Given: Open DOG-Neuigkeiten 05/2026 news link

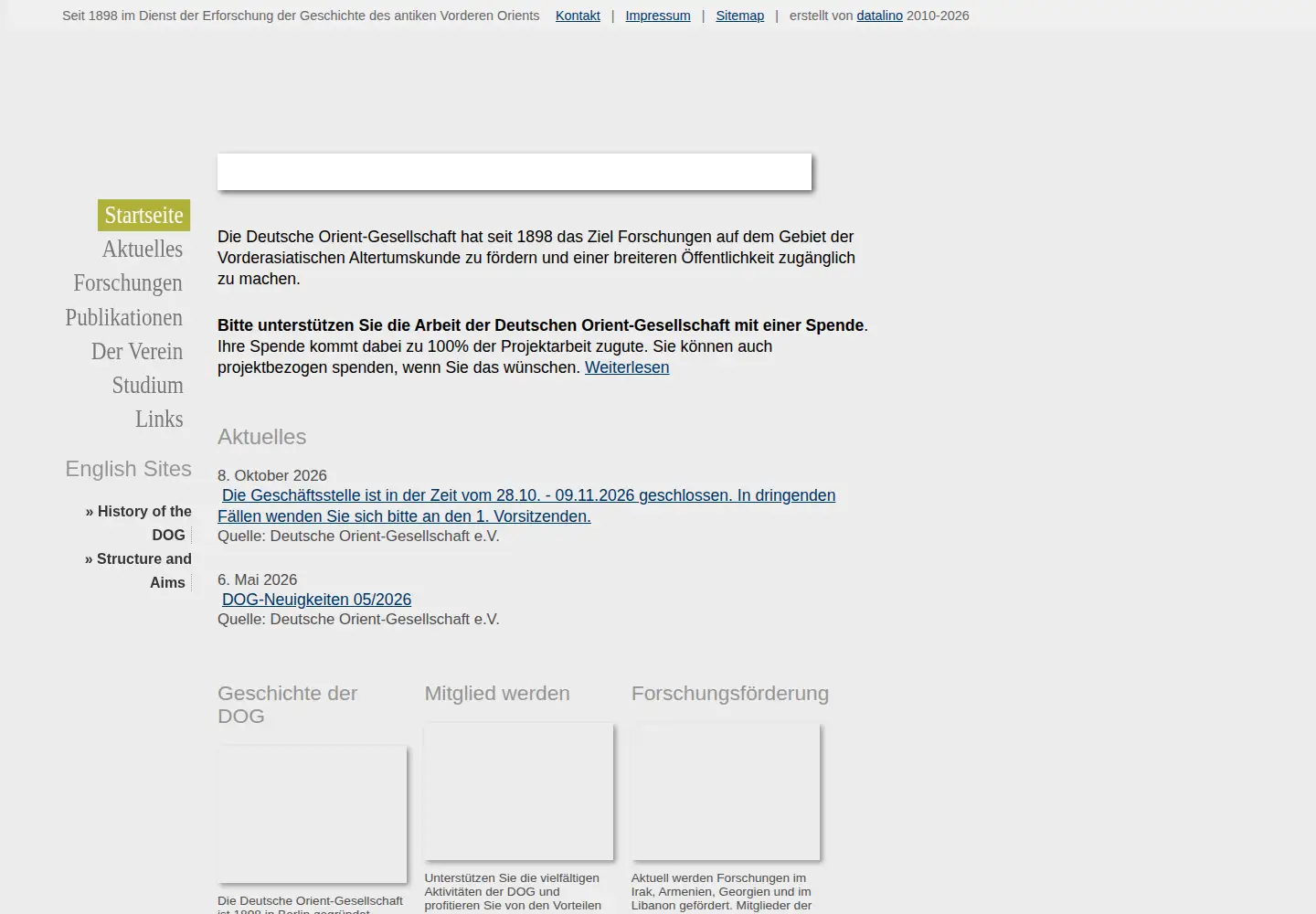Looking at the screenshot, I should point(316,600).
